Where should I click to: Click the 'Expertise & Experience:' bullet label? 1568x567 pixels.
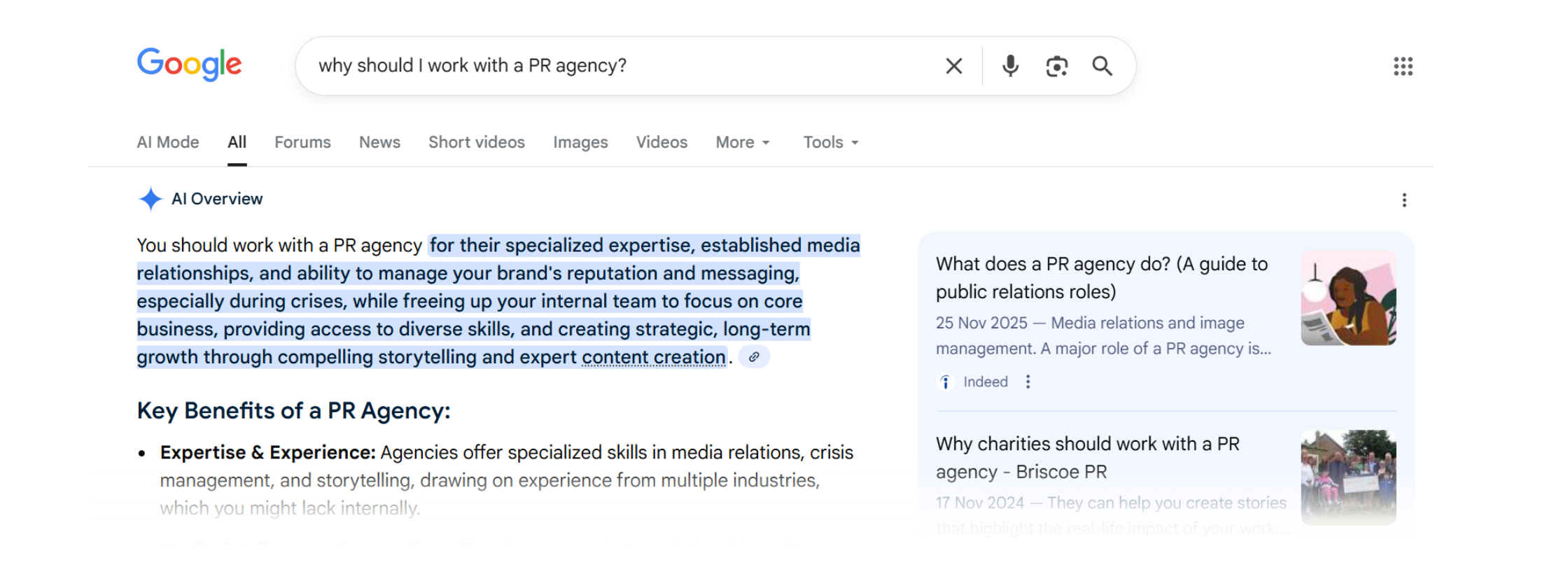pos(268,452)
